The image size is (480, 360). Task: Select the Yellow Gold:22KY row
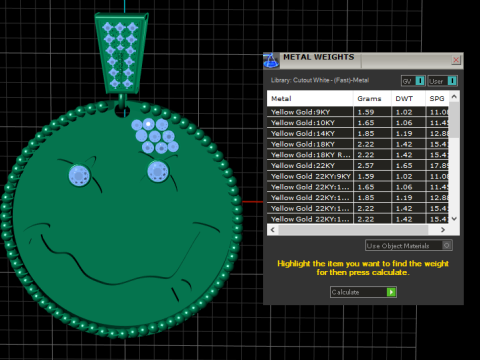(358, 165)
